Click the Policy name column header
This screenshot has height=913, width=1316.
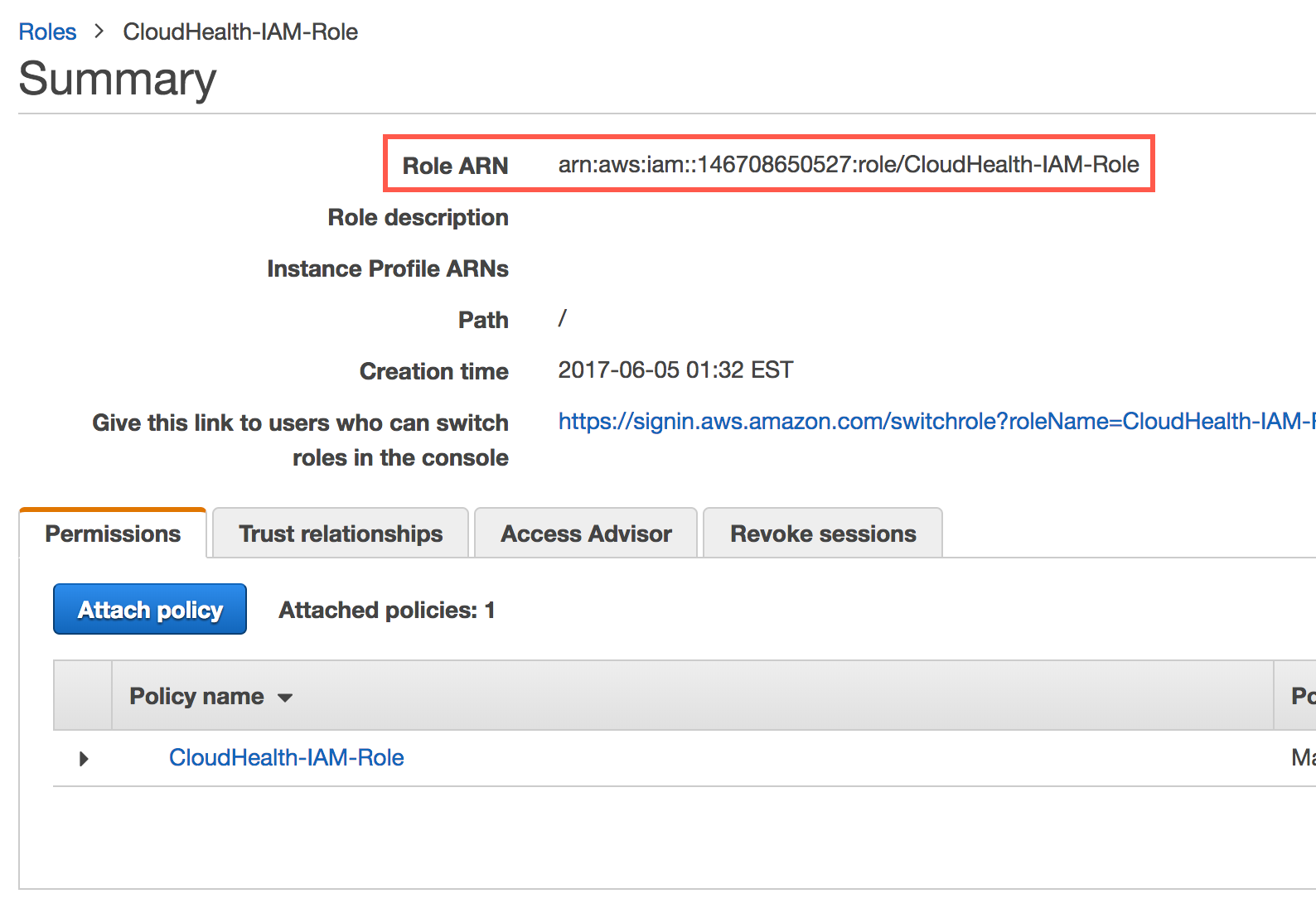coord(196,696)
